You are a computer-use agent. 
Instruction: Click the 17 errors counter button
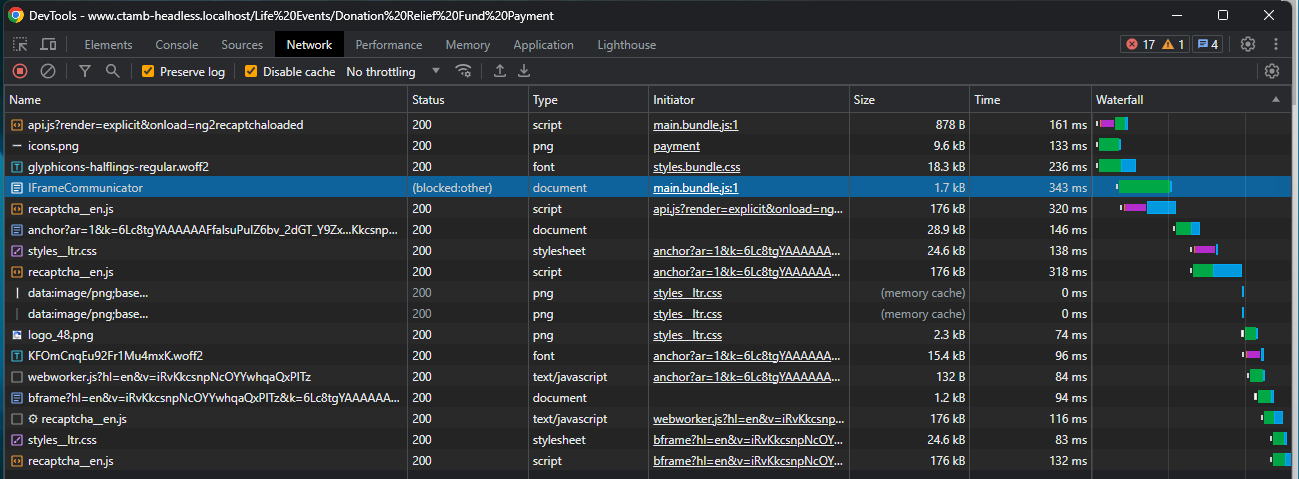click(1141, 44)
